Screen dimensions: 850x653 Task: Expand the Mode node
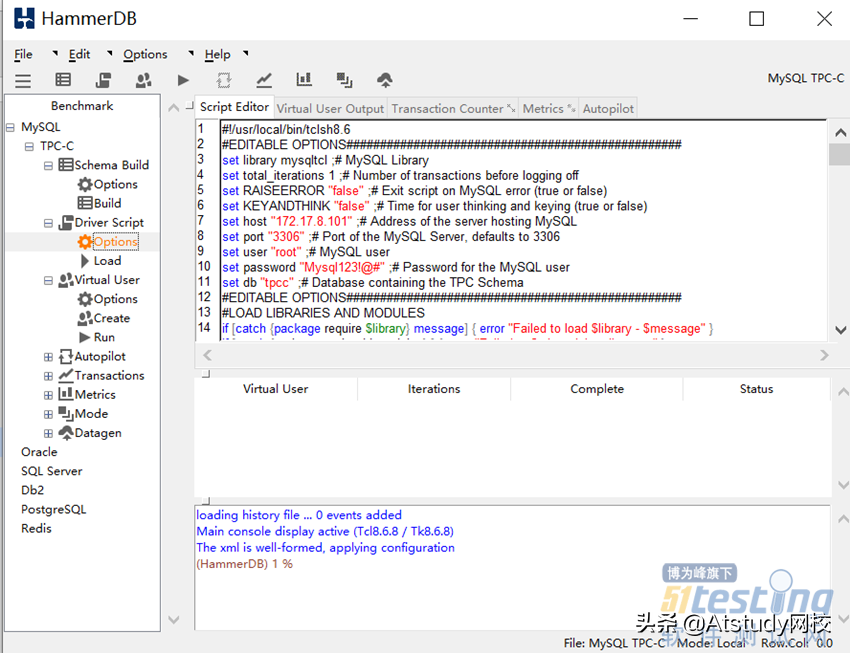point(48,414)
